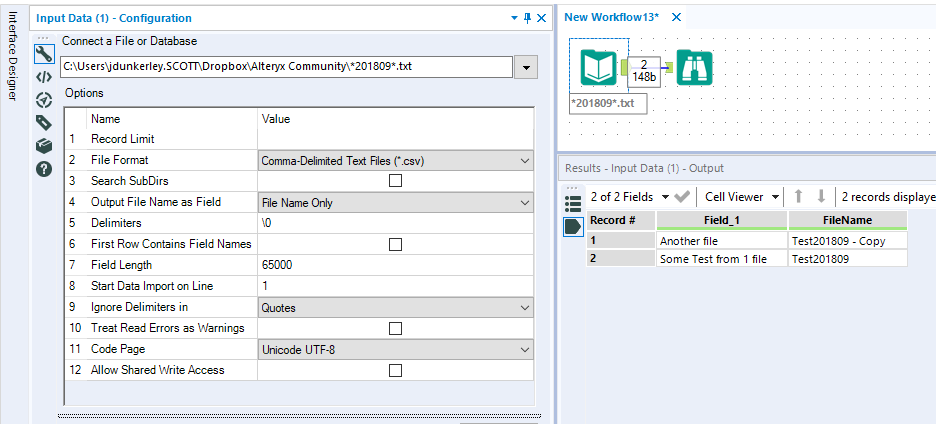The image size is (936, 424).
Task: Click the checkmark apply fields icon
Action: pos(681,196)
